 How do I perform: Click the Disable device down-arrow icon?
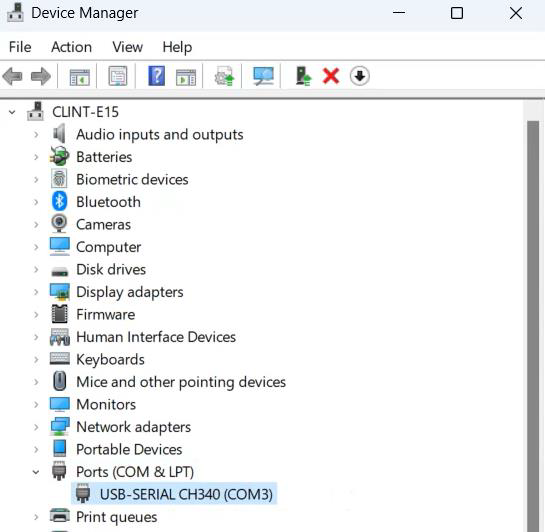[x=360, y=76]
